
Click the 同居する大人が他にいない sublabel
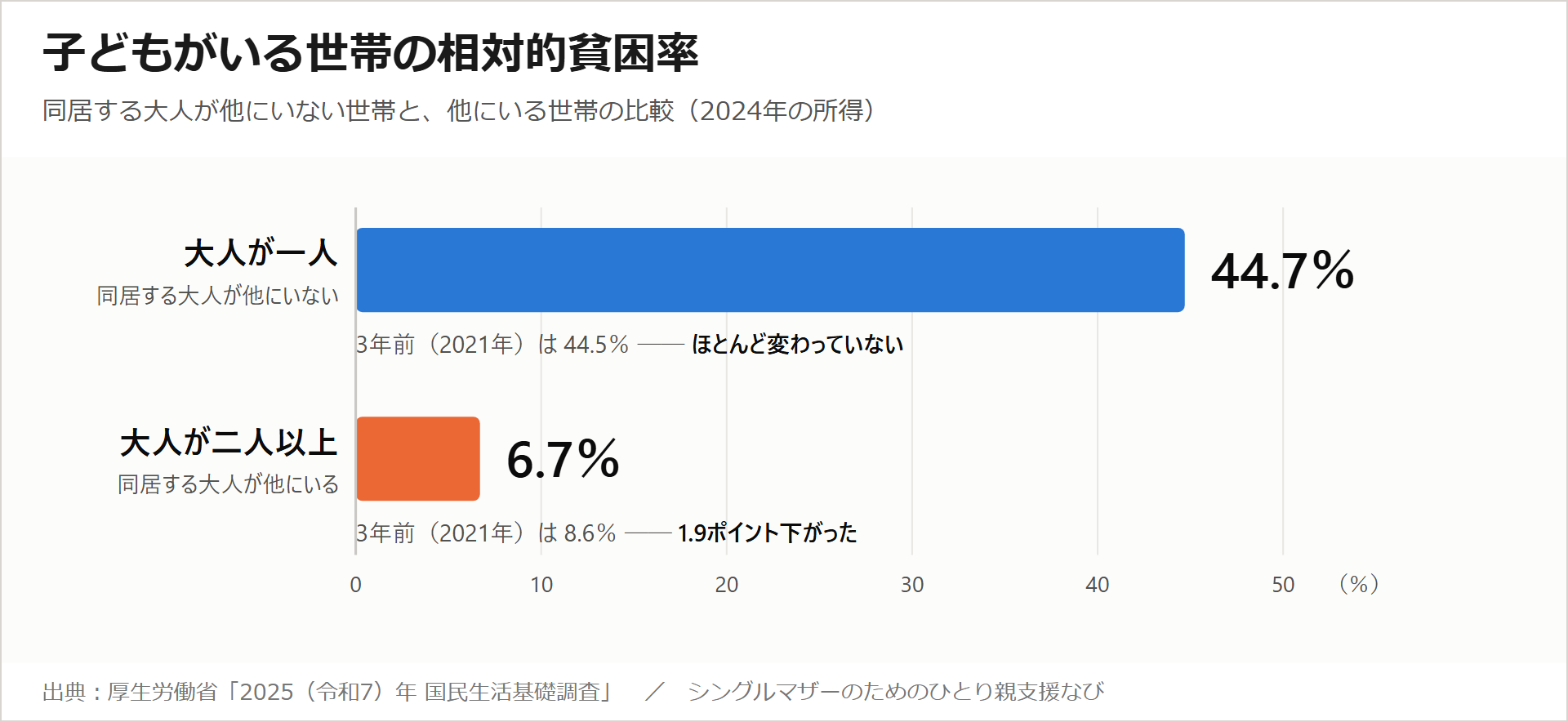217,295
